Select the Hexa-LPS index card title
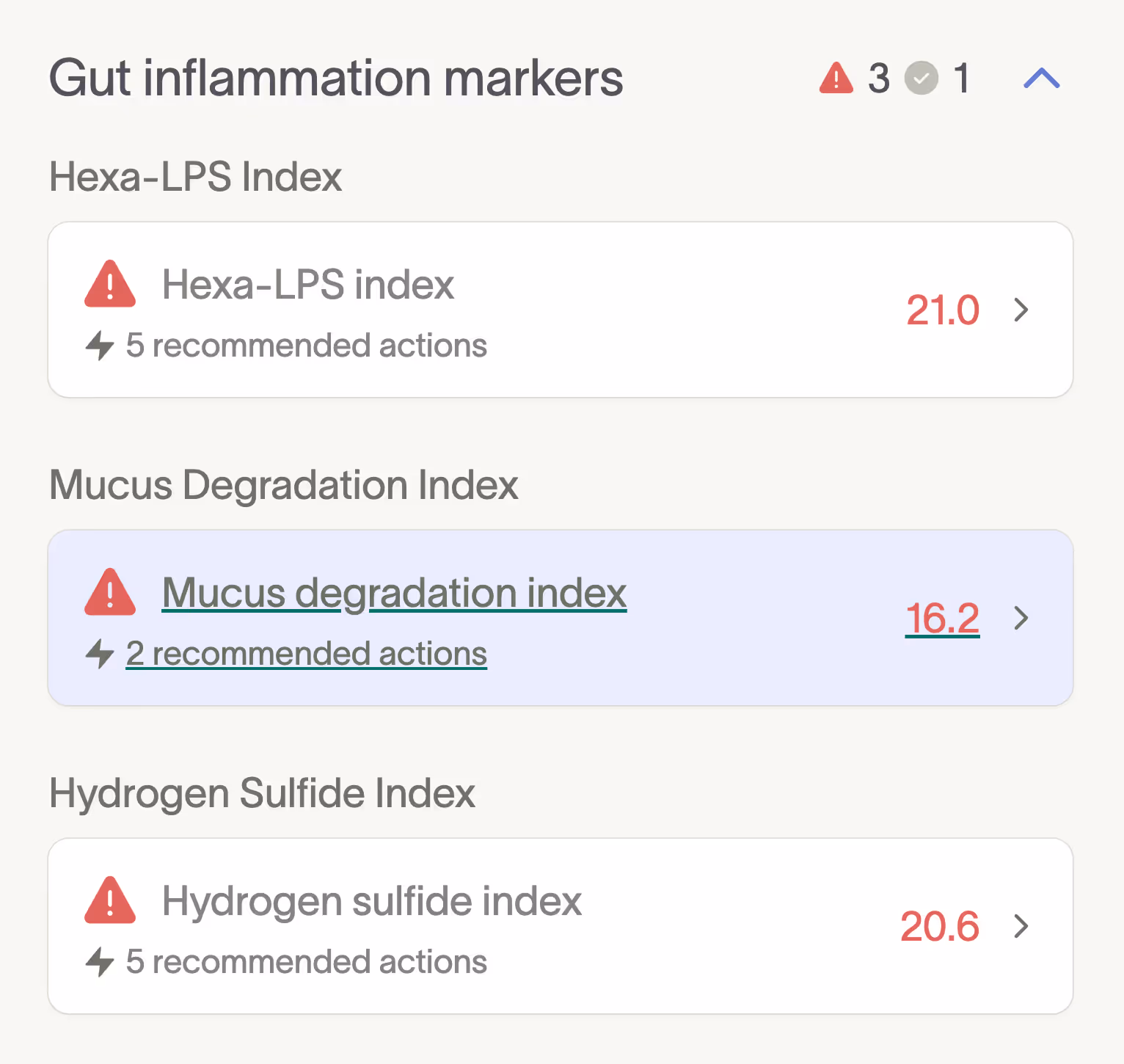Image resolution: width=1124 pixels, height=1064 pixels. click(x=308, y=285)
